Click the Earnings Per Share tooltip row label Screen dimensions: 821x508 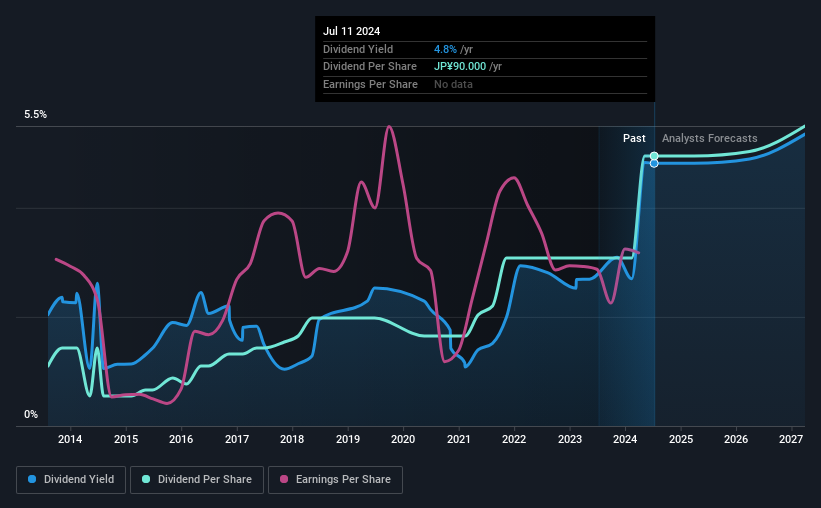click(x=370, y=84)
